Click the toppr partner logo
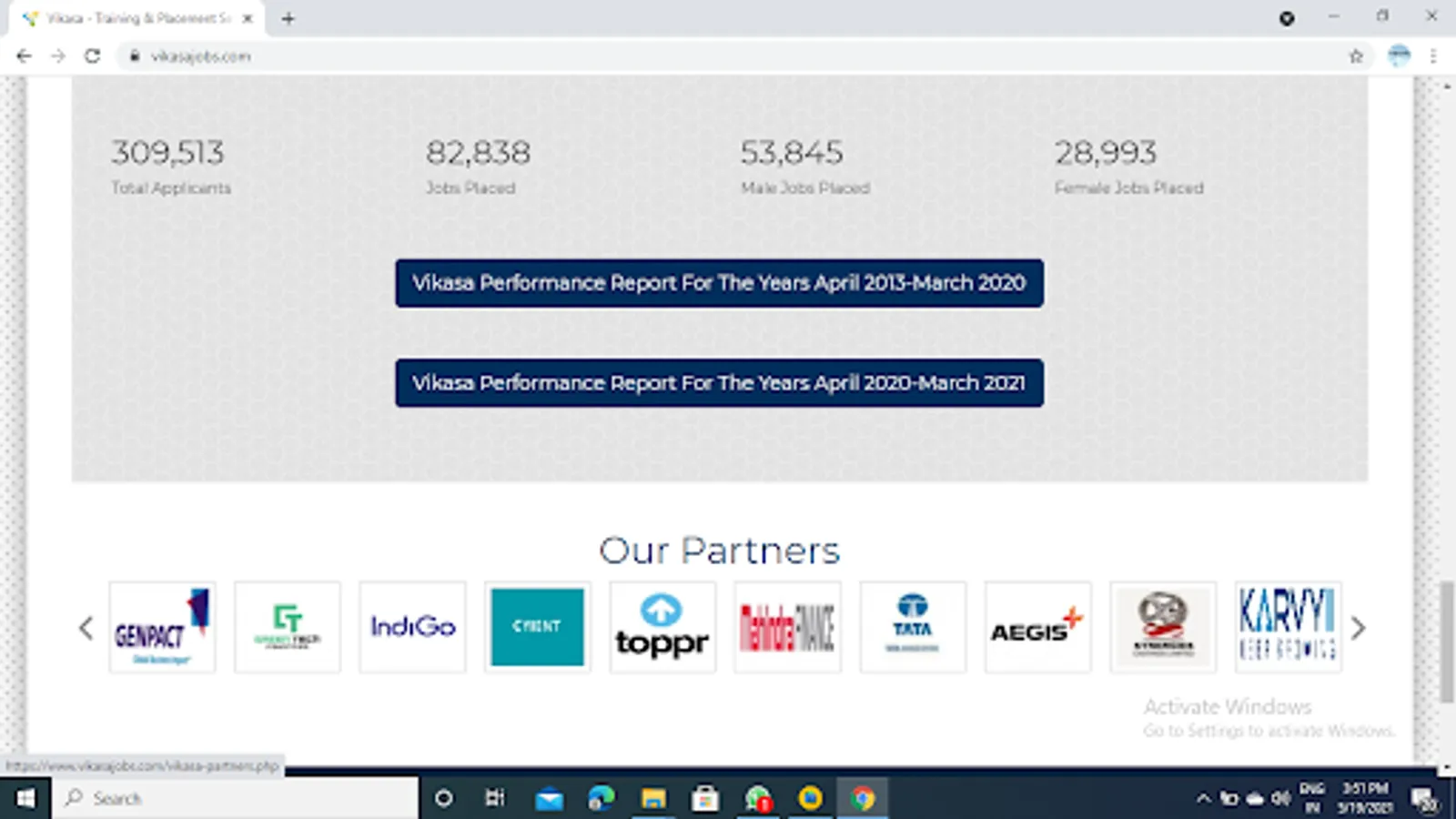This screenshot has height=819, width=1456. pos(662,627)
